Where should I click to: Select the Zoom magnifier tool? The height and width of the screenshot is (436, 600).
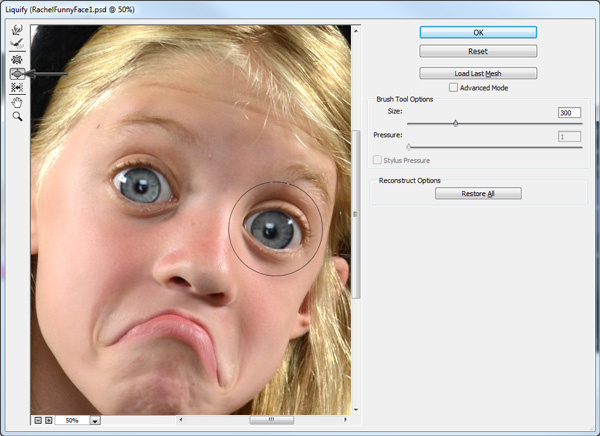click(x=17, y=116)
